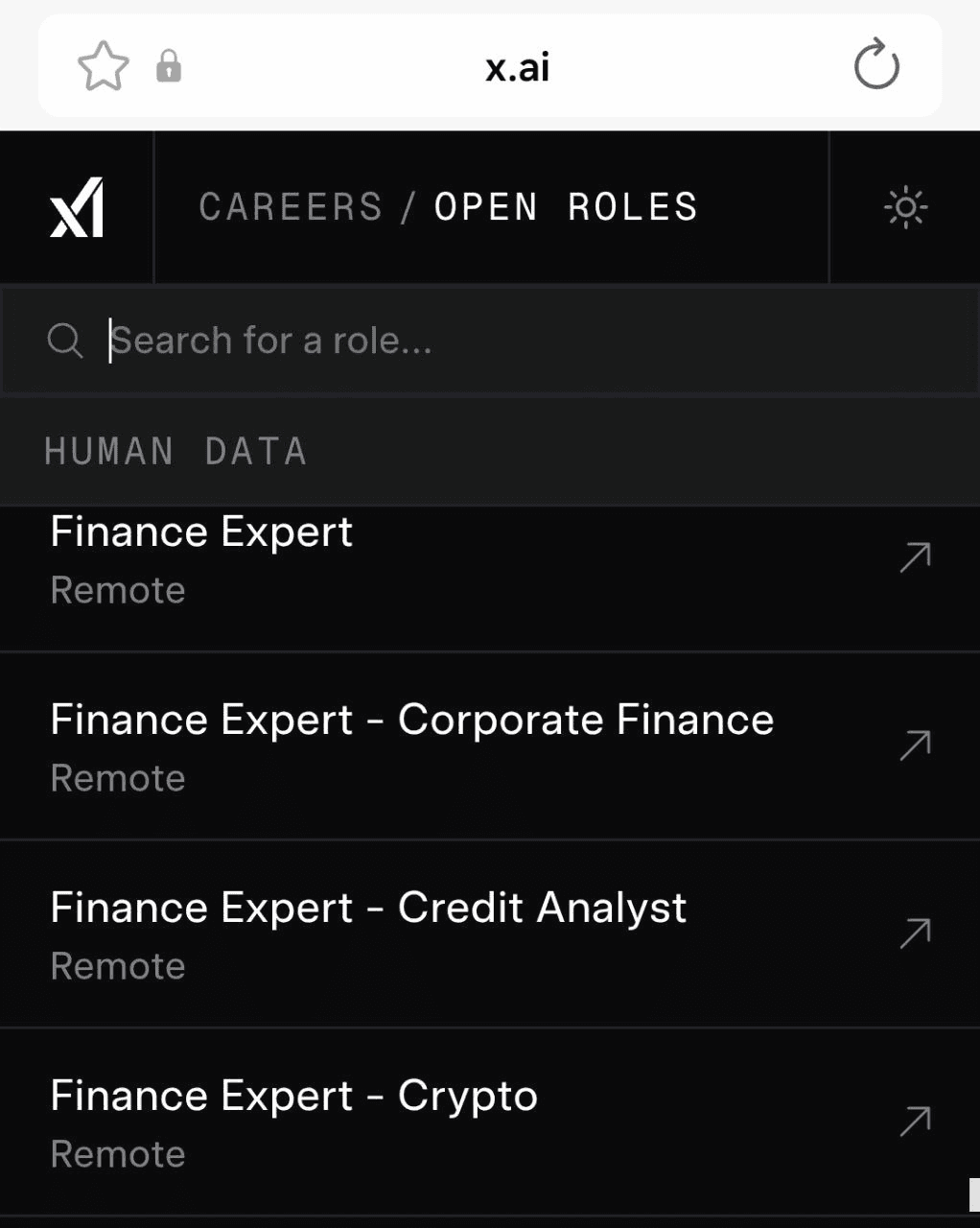The image size is (980, 1228).
Task: Open Corporate Finance role arrow icon
Action: (x=915, y=745)
